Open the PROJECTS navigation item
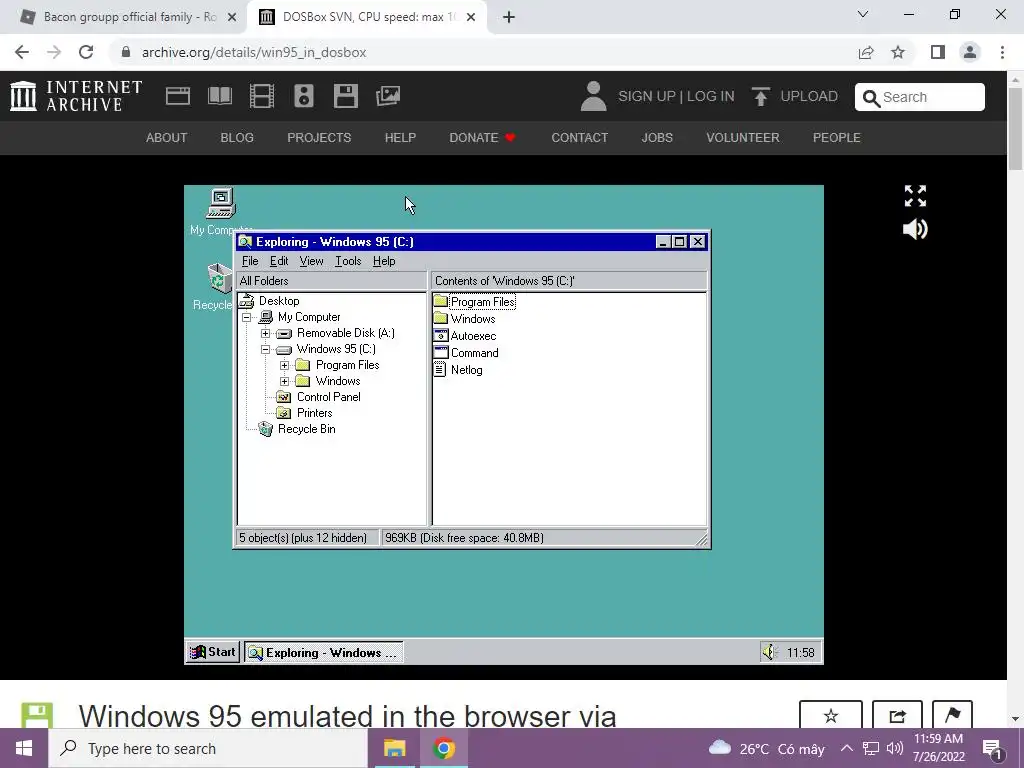 [x=319, y=138]
